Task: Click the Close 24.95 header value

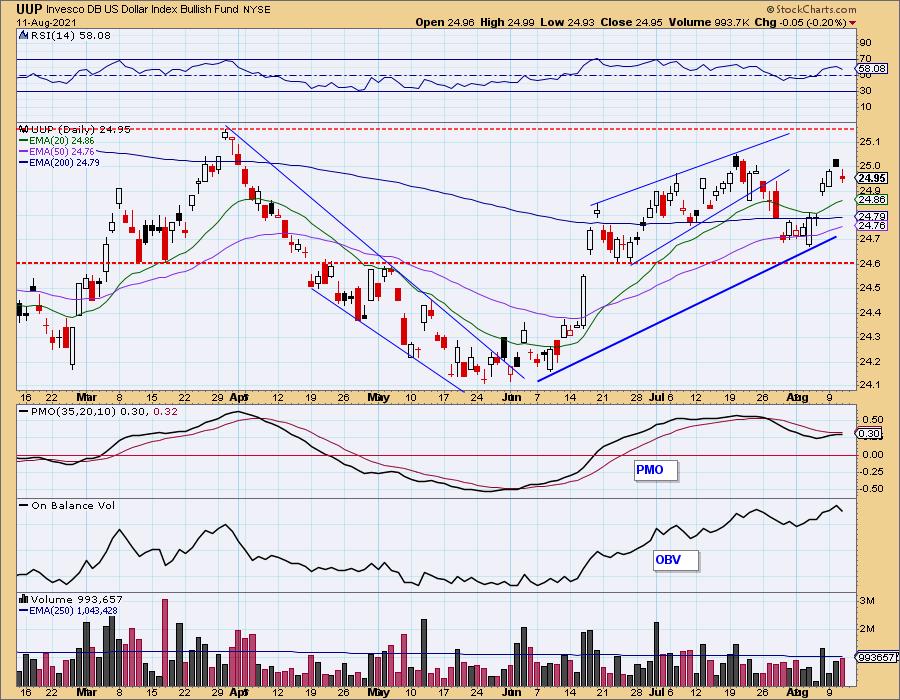Action: [x=631, y=22]
